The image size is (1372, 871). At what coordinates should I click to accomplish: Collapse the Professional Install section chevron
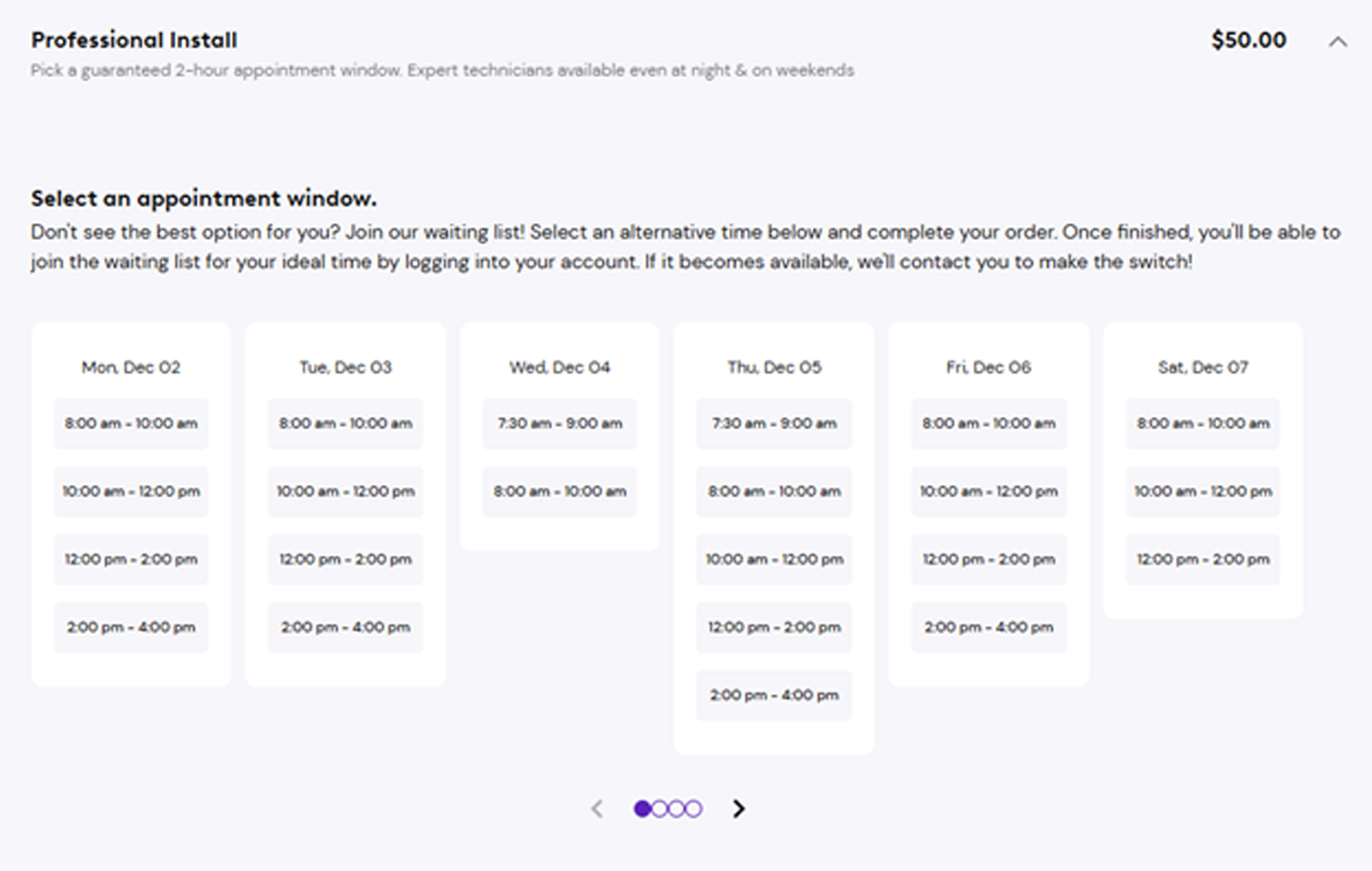click(1337, 41)
